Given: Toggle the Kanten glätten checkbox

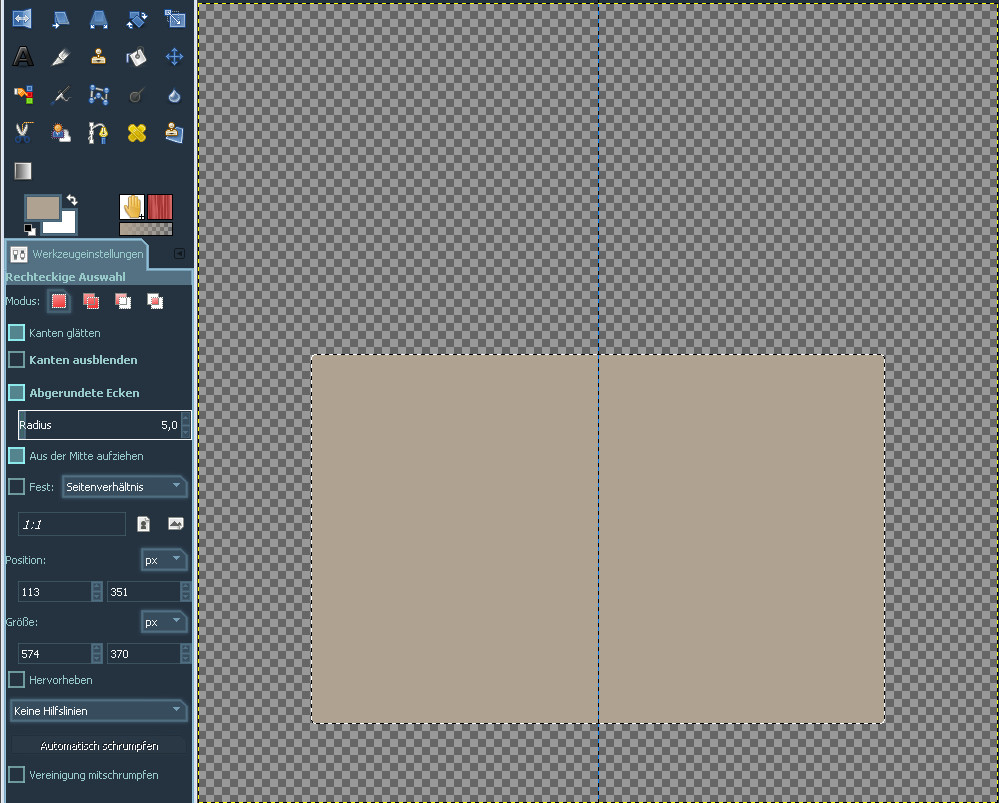Looking at the screenshot, I should pos(16,332).
